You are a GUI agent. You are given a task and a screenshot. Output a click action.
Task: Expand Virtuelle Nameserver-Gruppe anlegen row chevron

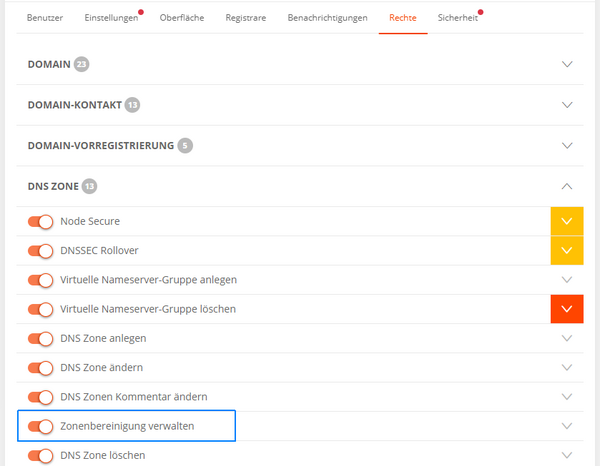(567, 280)
